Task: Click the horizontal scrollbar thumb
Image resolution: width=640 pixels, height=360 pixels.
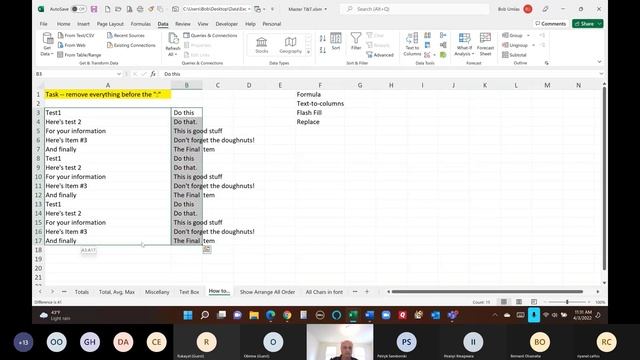Action: [487, 292]
